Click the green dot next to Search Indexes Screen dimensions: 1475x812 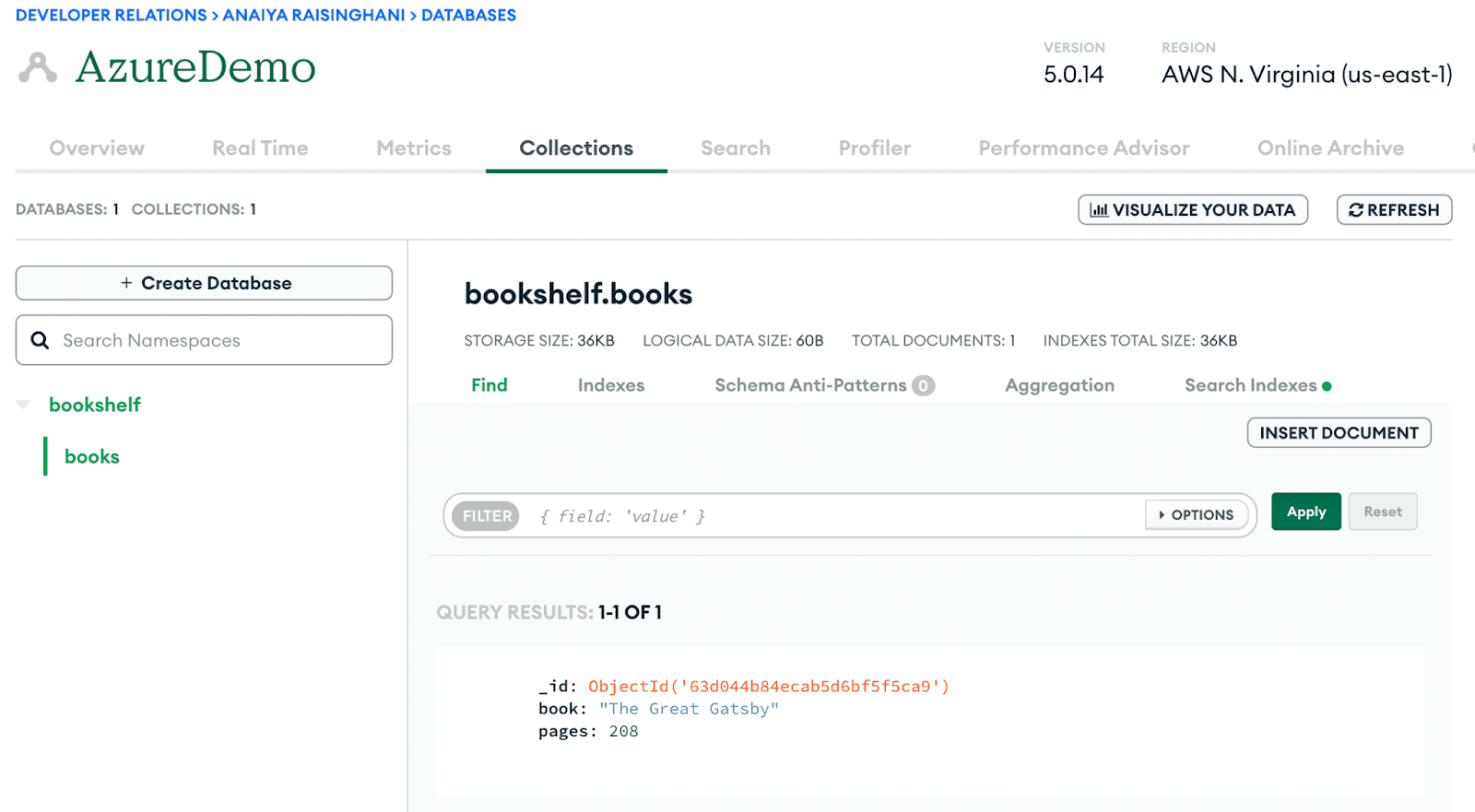coord(1327,386)
